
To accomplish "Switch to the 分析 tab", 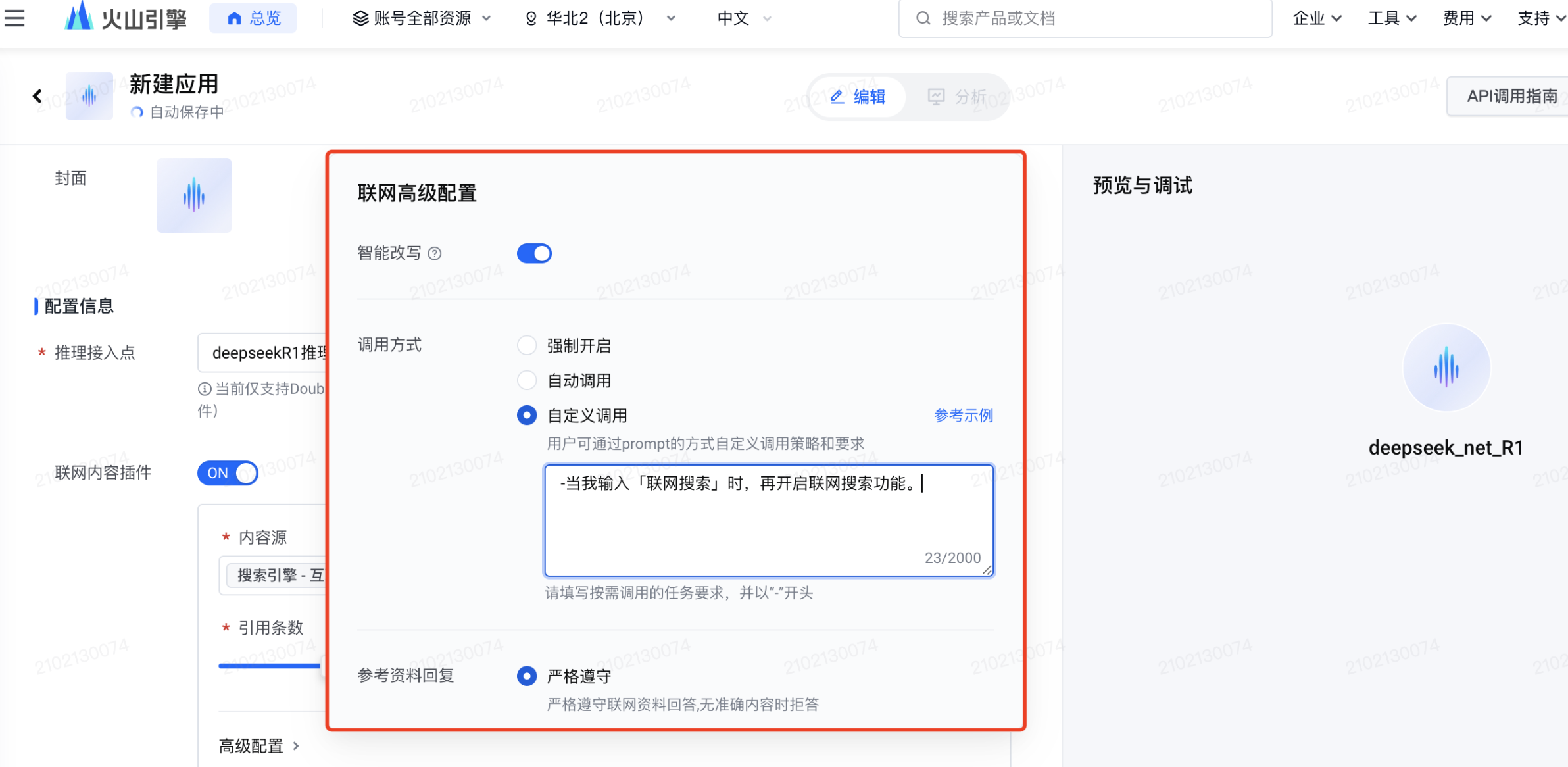I will coord(958,97).
